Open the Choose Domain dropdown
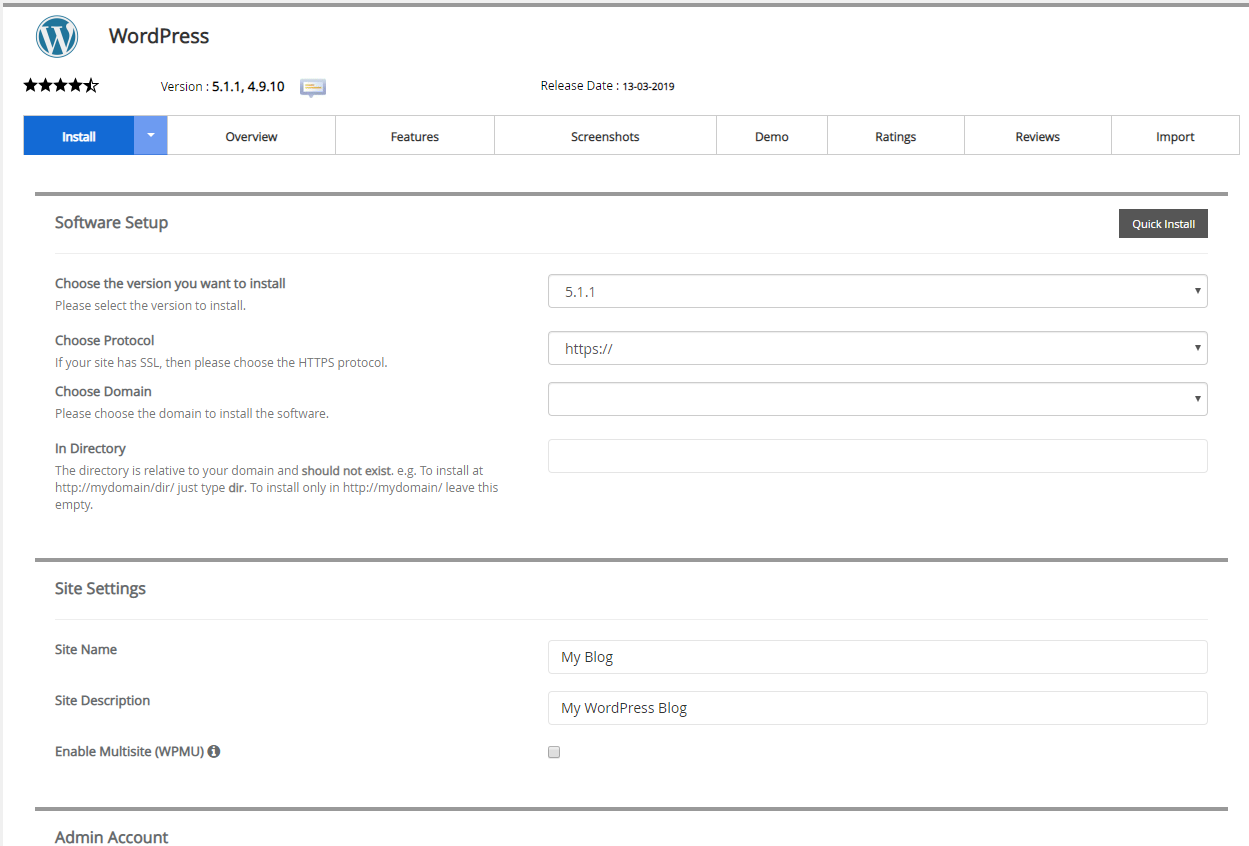 [x=878, y=399]
